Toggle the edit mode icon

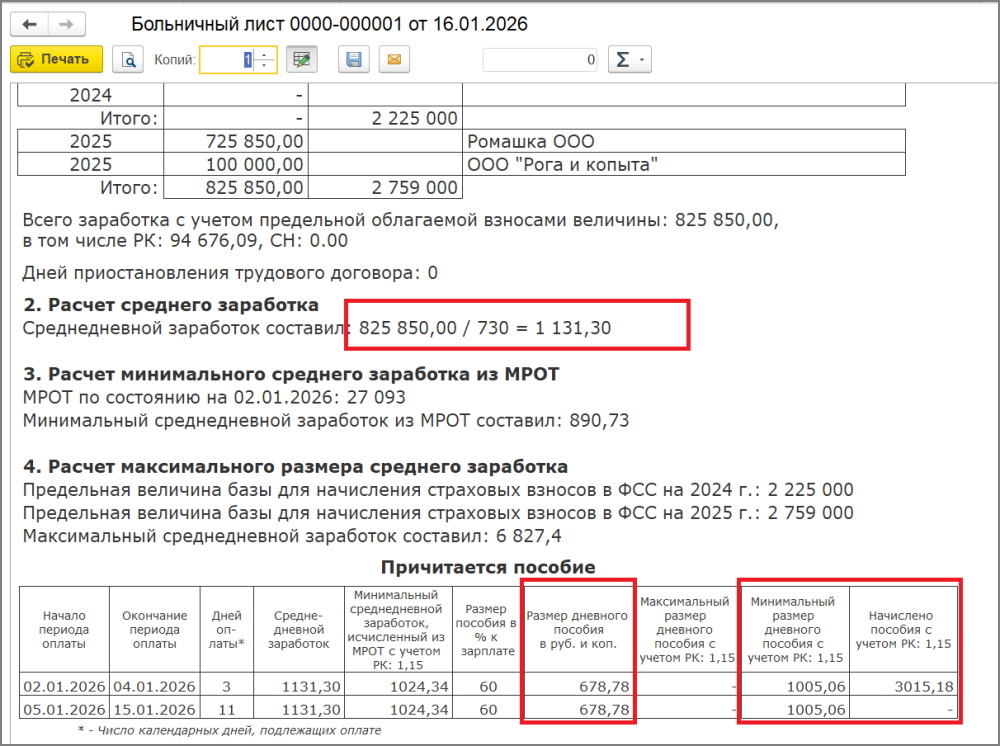click(x=301, y=60)
